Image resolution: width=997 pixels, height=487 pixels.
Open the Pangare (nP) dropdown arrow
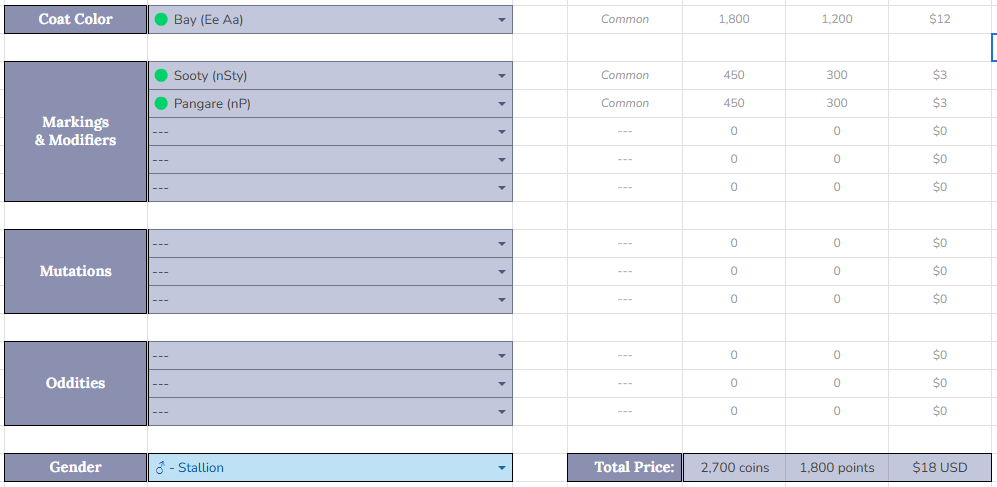click(x=501, y=104)
